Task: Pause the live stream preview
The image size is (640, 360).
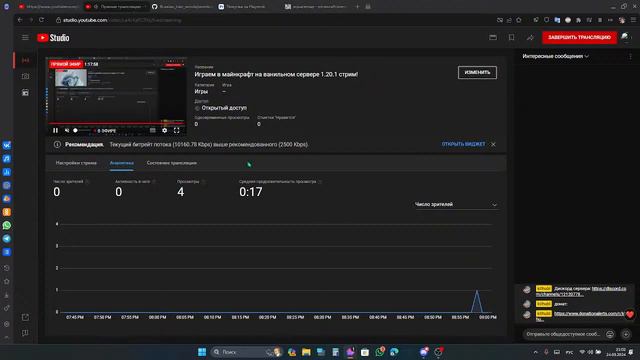Action: coord(56,131)
